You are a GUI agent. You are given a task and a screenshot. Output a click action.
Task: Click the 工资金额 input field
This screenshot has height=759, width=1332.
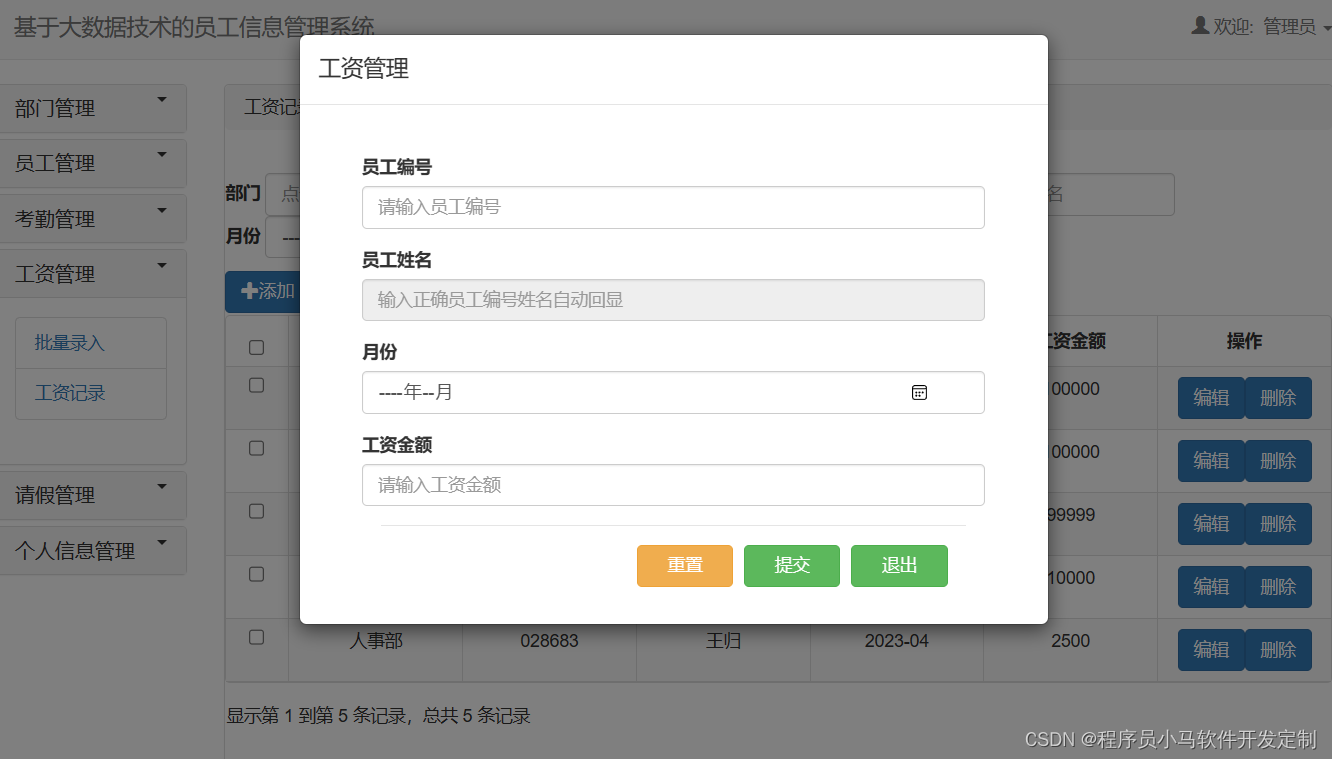672,484
